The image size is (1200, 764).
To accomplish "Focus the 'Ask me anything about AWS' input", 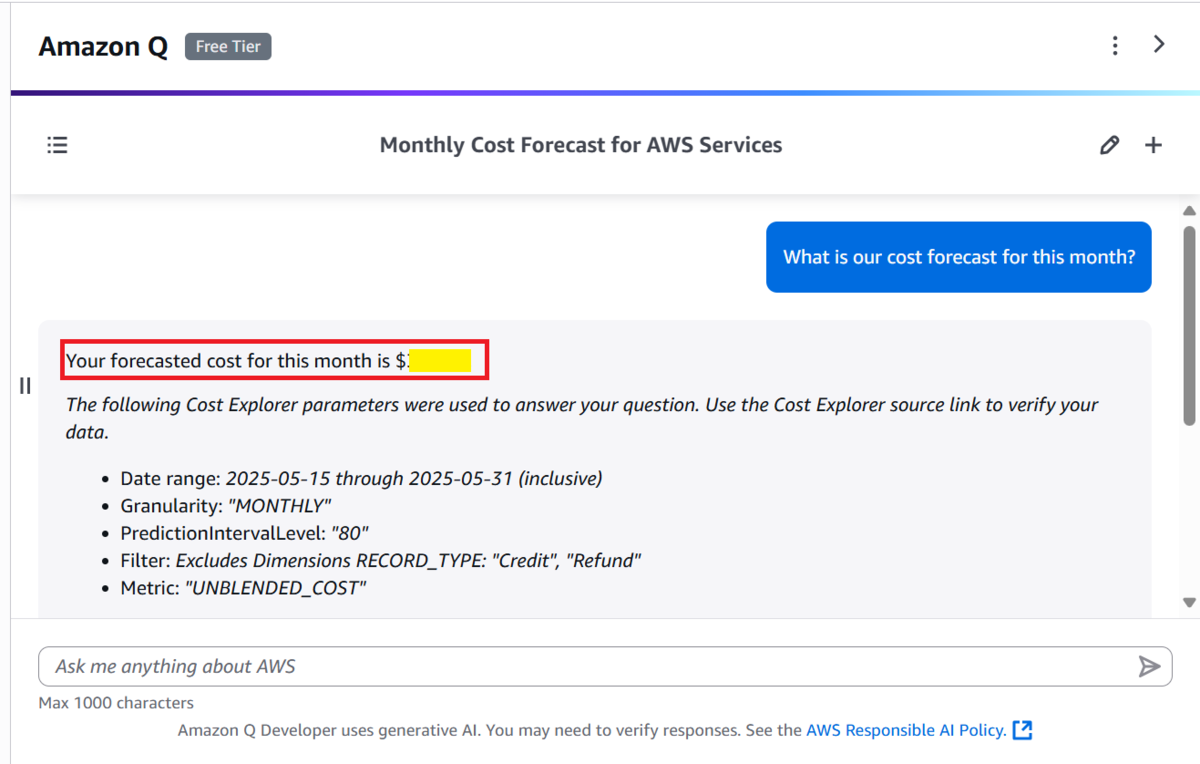I will (605, 666).
